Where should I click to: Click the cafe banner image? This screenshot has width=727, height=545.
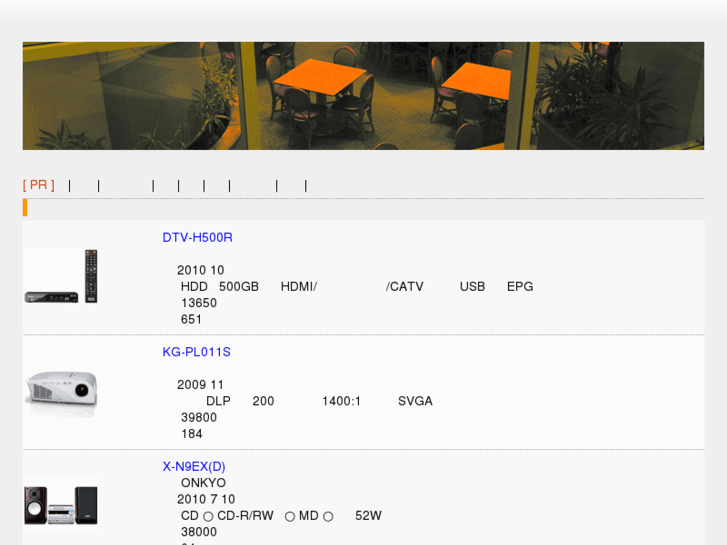[364, 96]
